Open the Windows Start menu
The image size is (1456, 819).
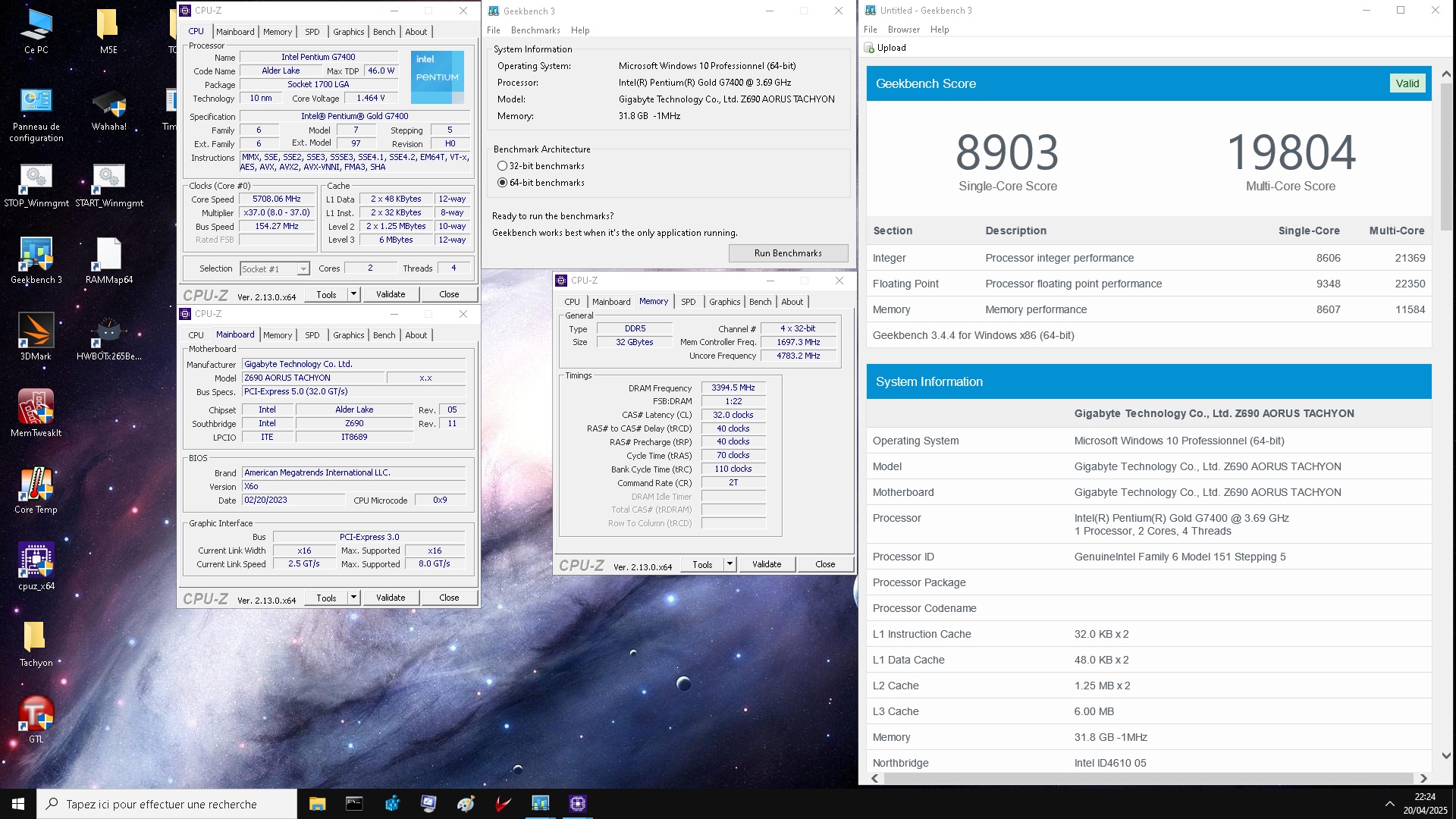click(18, 804)
